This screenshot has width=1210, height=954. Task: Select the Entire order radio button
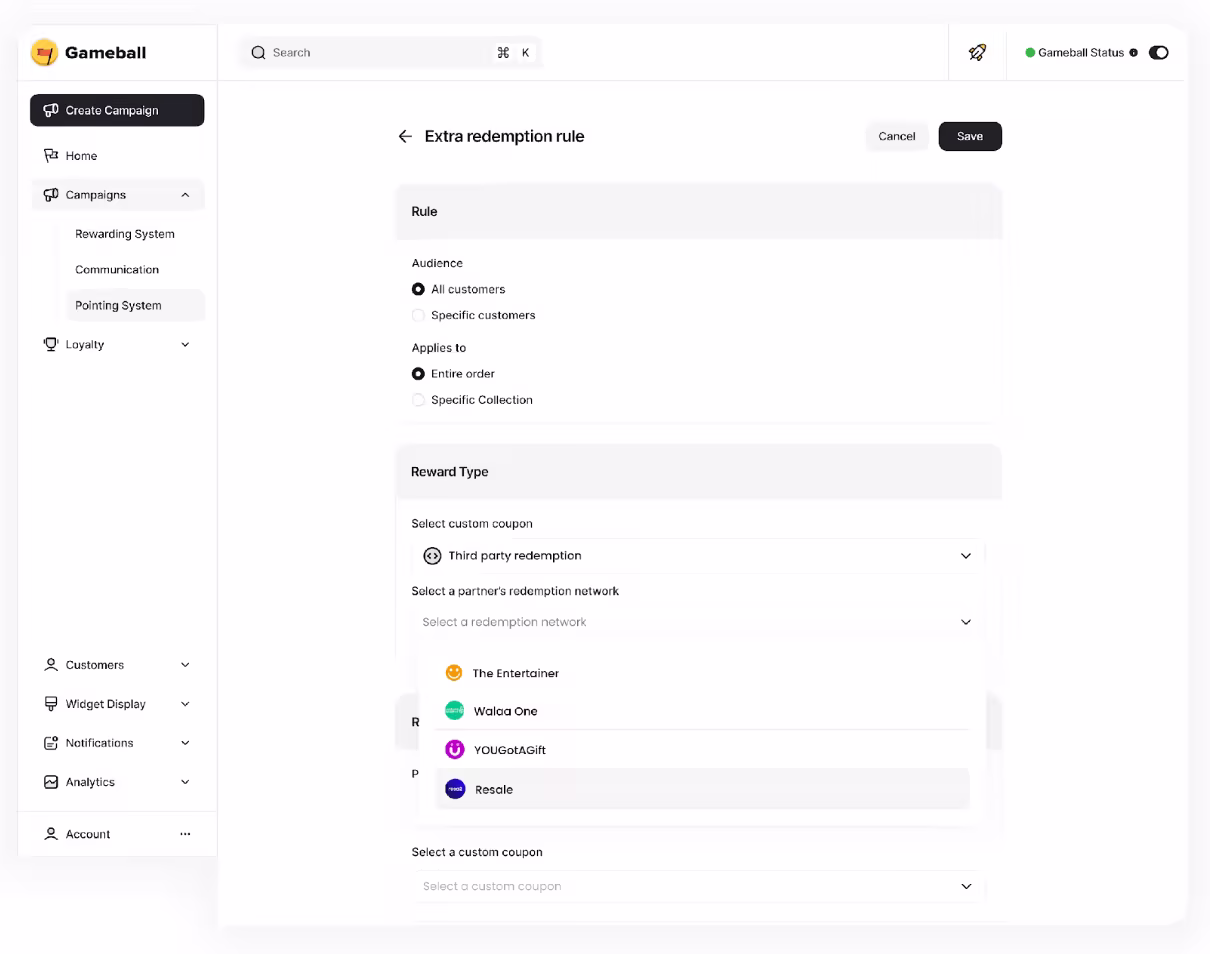click(x=418, y=373)
